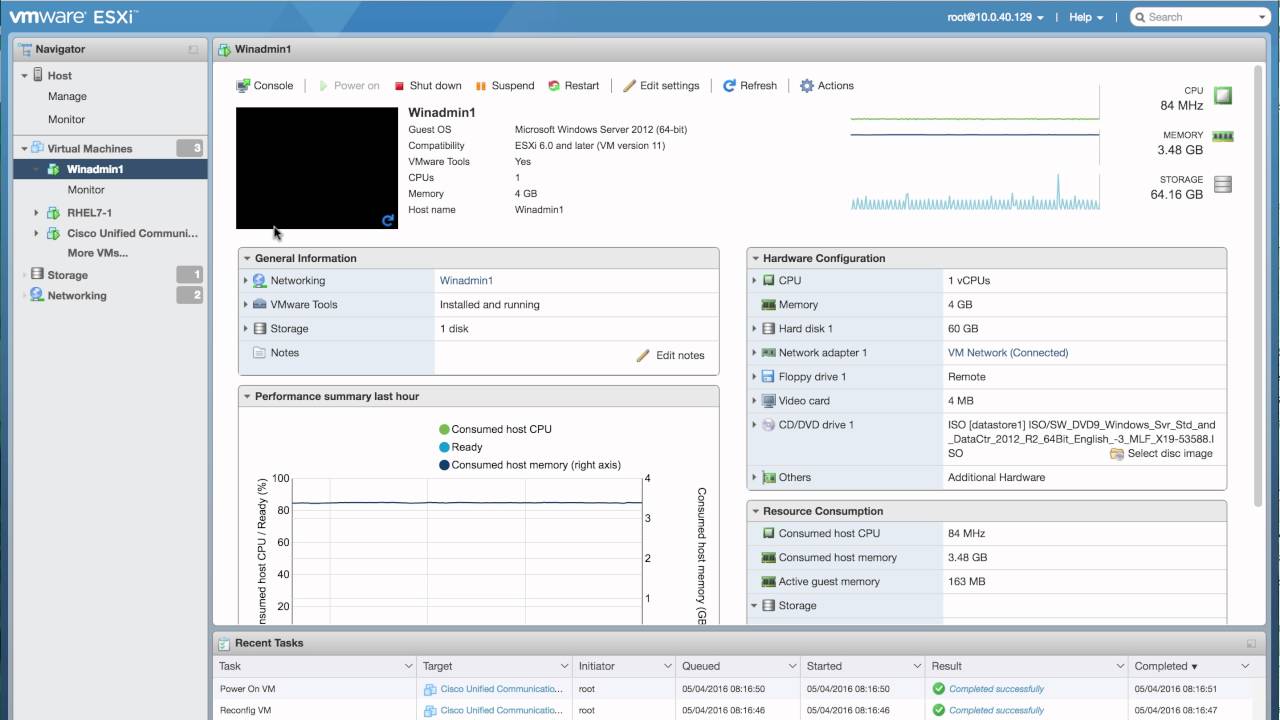
Task: Click the Winadmin1 title VM icon
Action: 225,49
